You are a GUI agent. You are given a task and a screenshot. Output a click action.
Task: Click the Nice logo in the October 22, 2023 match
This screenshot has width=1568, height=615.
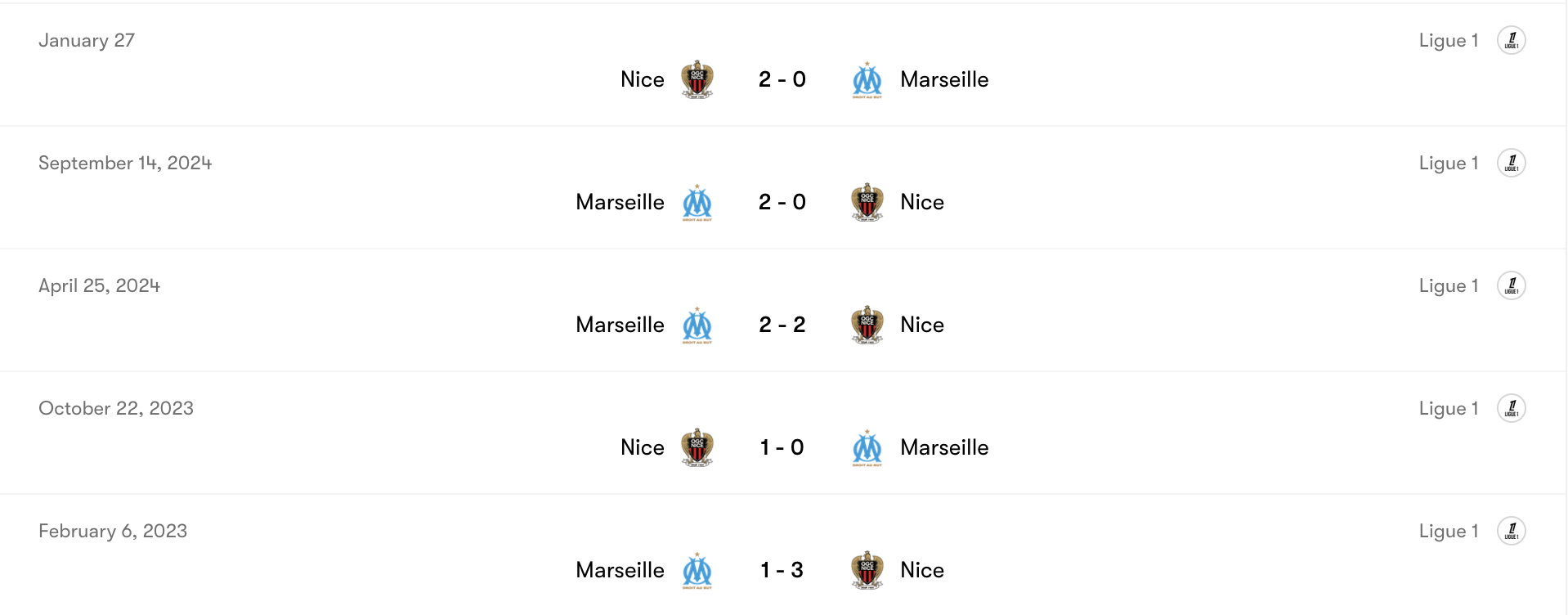(697, 447)
